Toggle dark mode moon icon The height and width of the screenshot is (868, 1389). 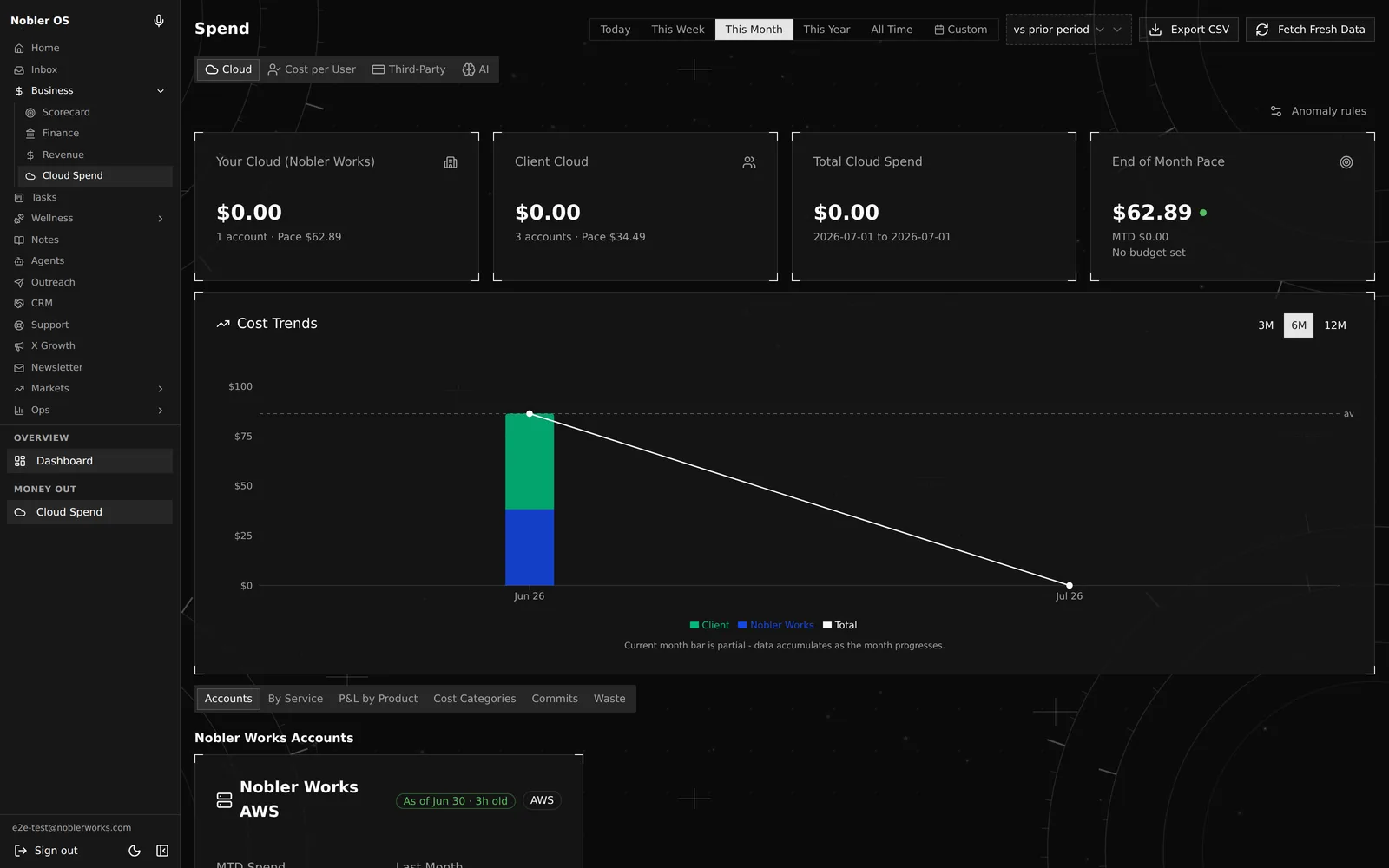(135, 851)
